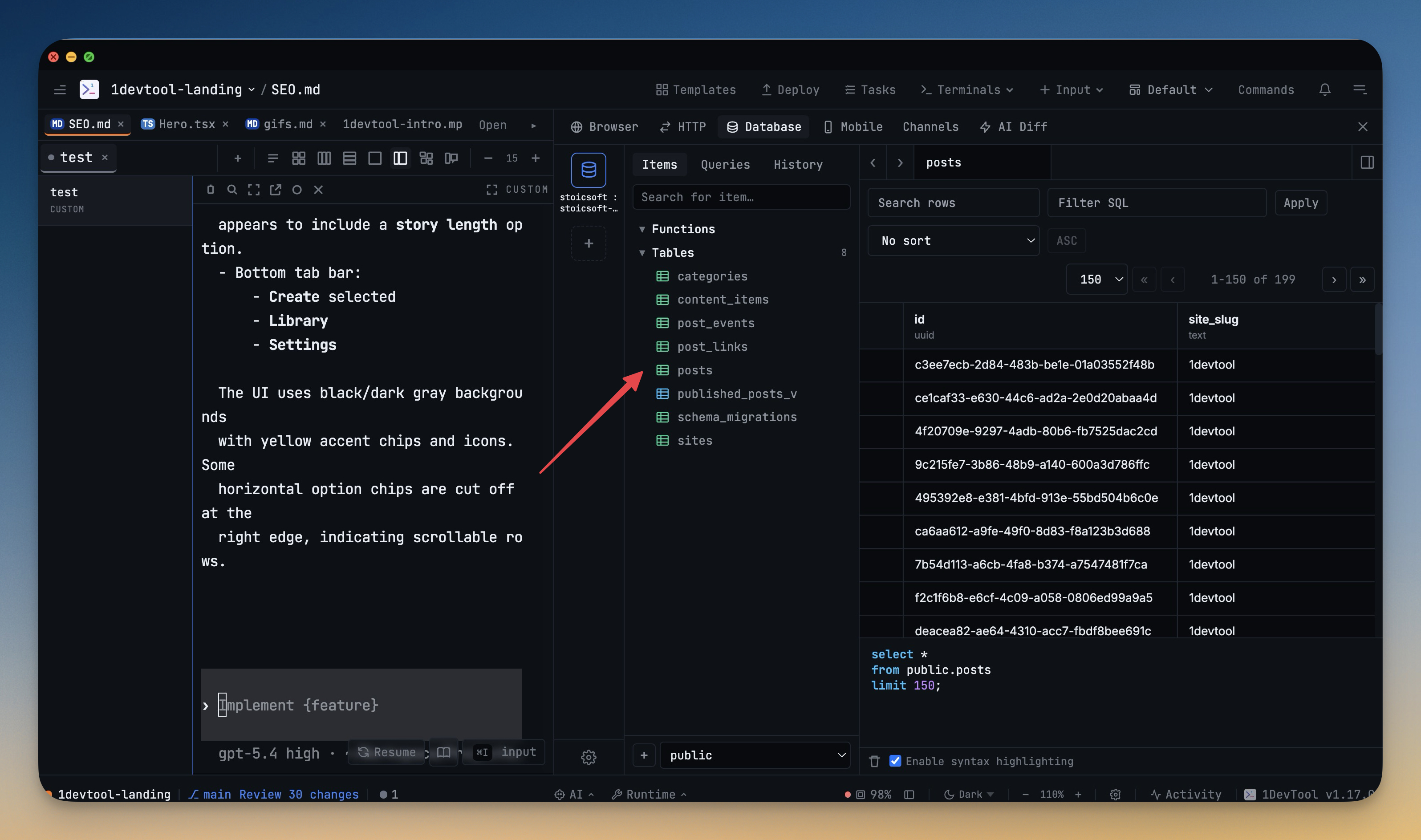
Task: Click the search icon in the terminal toolbar
Action: pyautogui.click(x=232, y=190)
